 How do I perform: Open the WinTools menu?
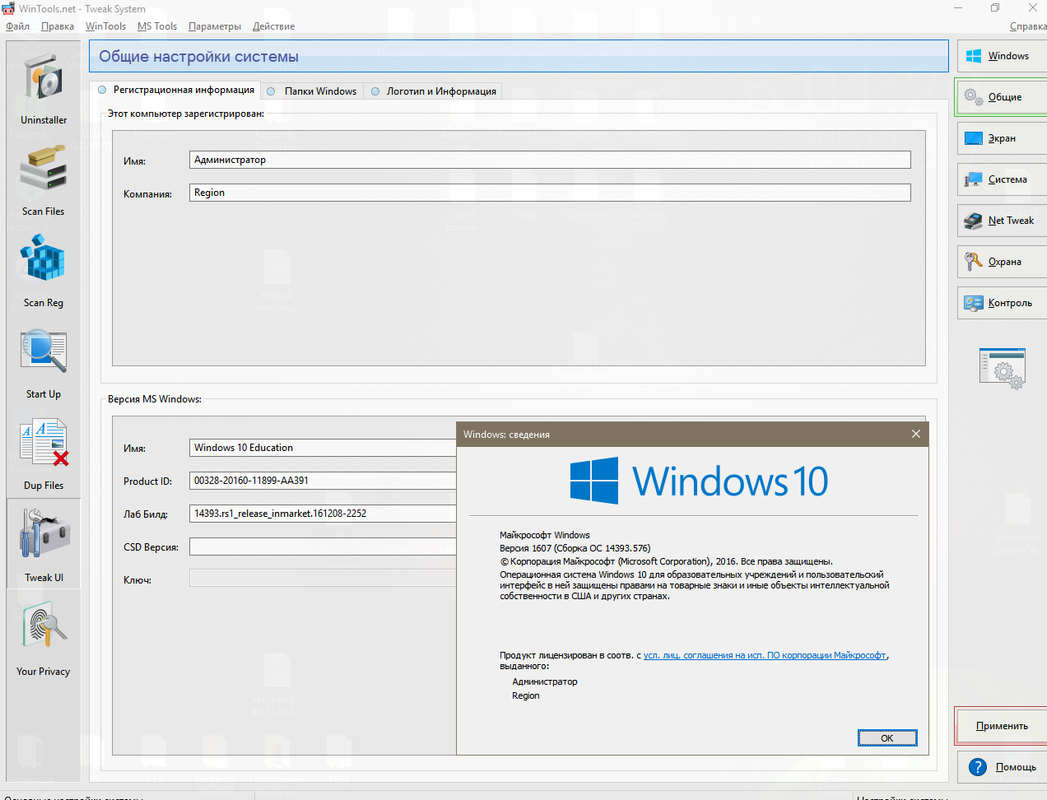106,26
